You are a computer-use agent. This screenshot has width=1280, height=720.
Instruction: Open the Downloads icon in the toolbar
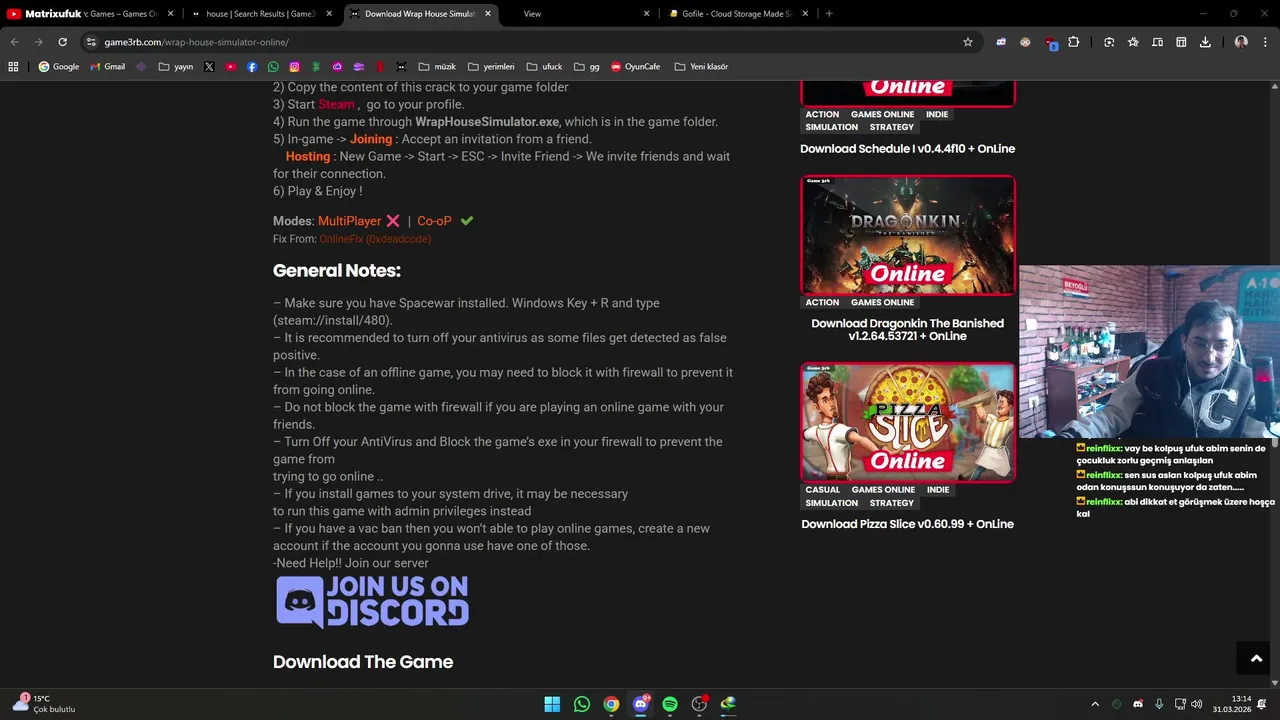(x=1205, y=42)
